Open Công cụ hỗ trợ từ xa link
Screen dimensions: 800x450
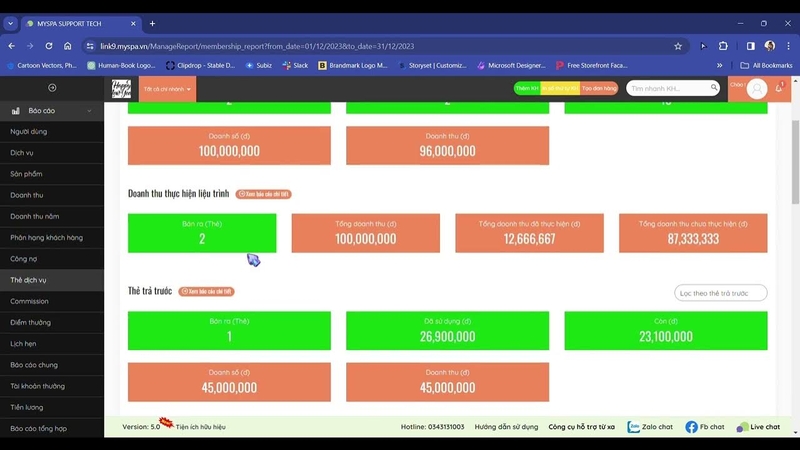pyautogui.click(x=581, y=427)
